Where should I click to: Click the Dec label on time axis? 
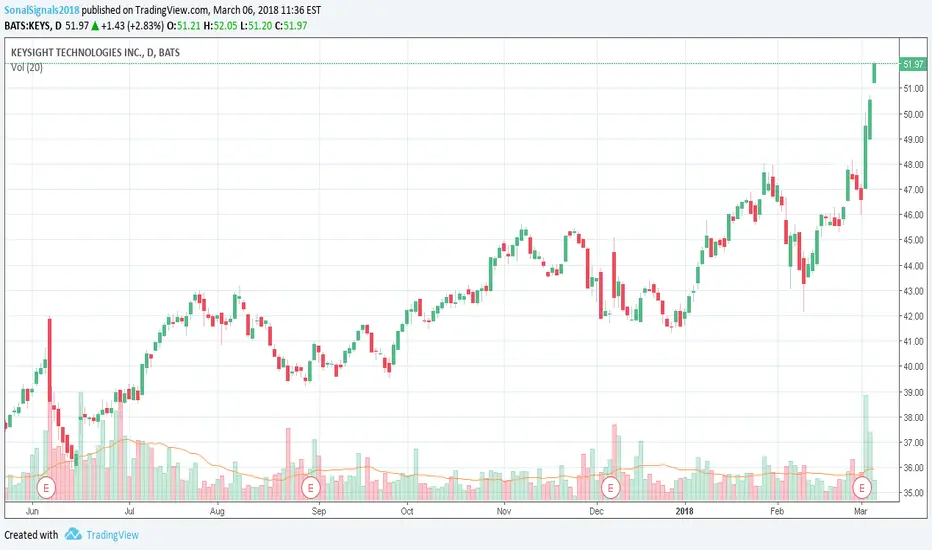[x=596, y=511]
